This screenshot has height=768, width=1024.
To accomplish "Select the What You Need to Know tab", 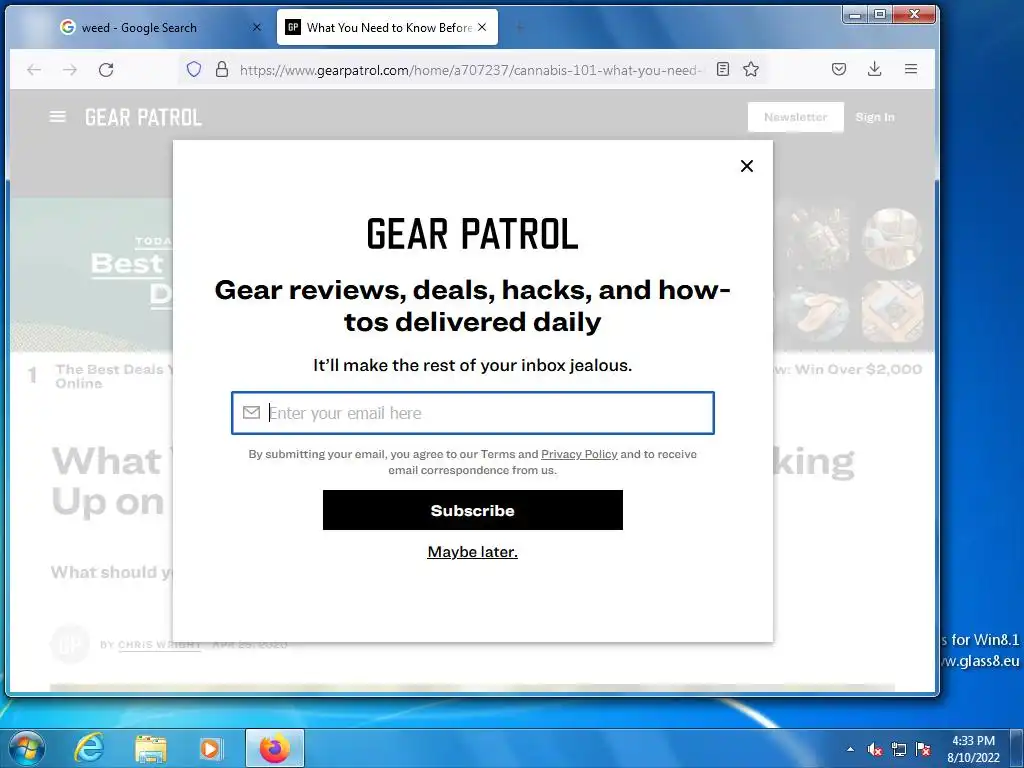I will [388, 27].
